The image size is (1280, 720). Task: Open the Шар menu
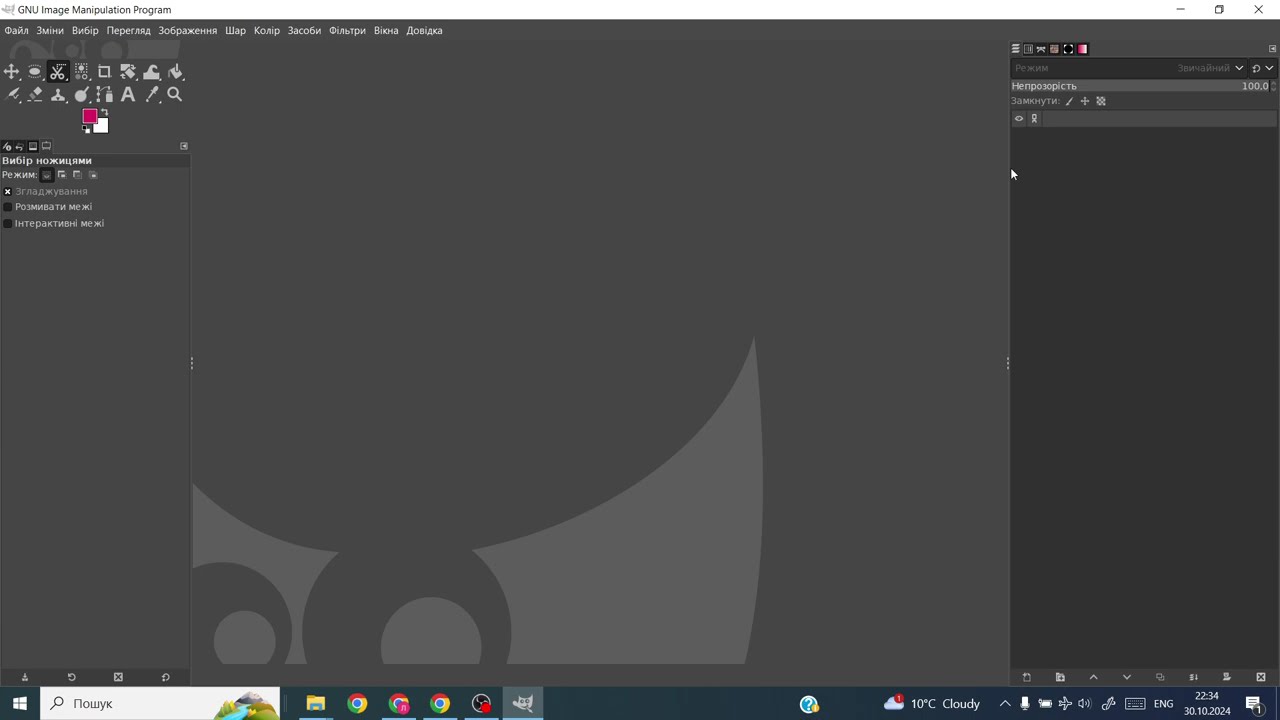tap(235, 30)
